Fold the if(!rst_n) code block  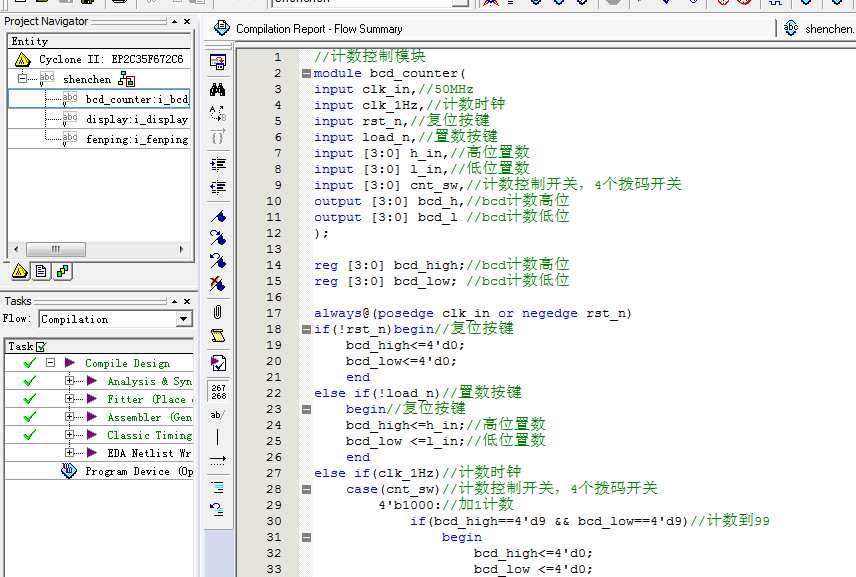[306, 329]
